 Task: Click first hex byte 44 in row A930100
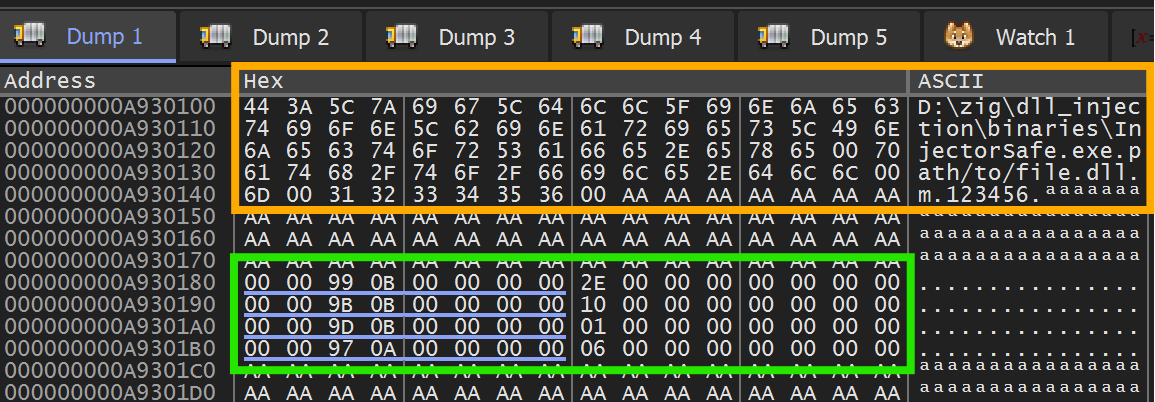[258, 107]
